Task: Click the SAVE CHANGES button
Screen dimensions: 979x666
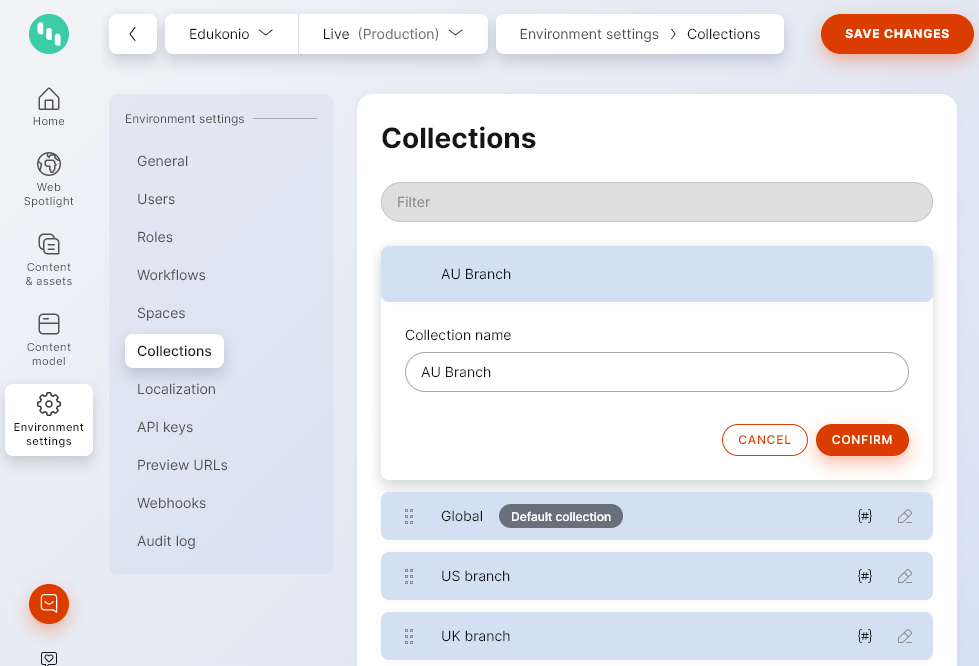Action: pyautogui.click(x=897, y=33)
